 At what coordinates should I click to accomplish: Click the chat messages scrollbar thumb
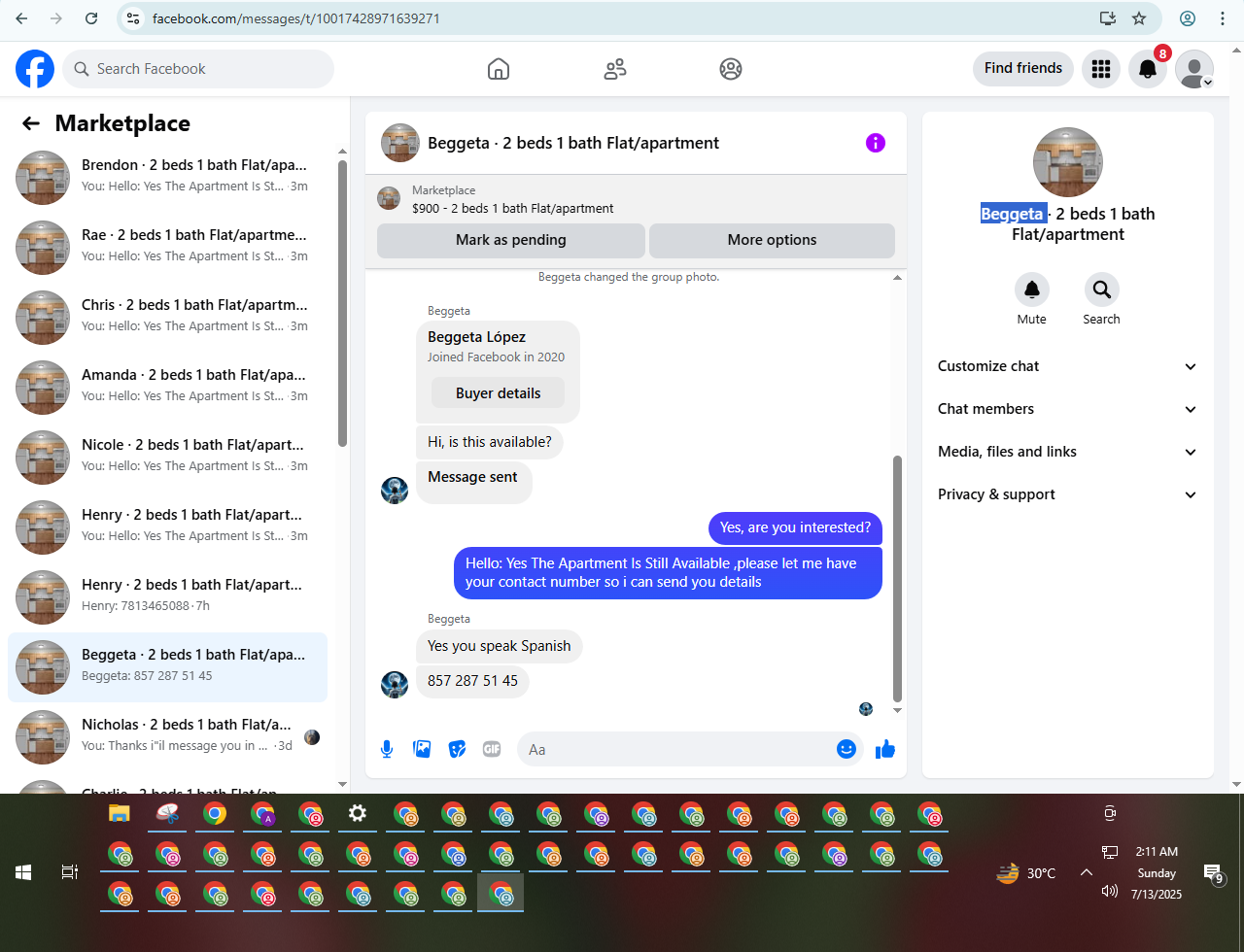coord(897,579)
